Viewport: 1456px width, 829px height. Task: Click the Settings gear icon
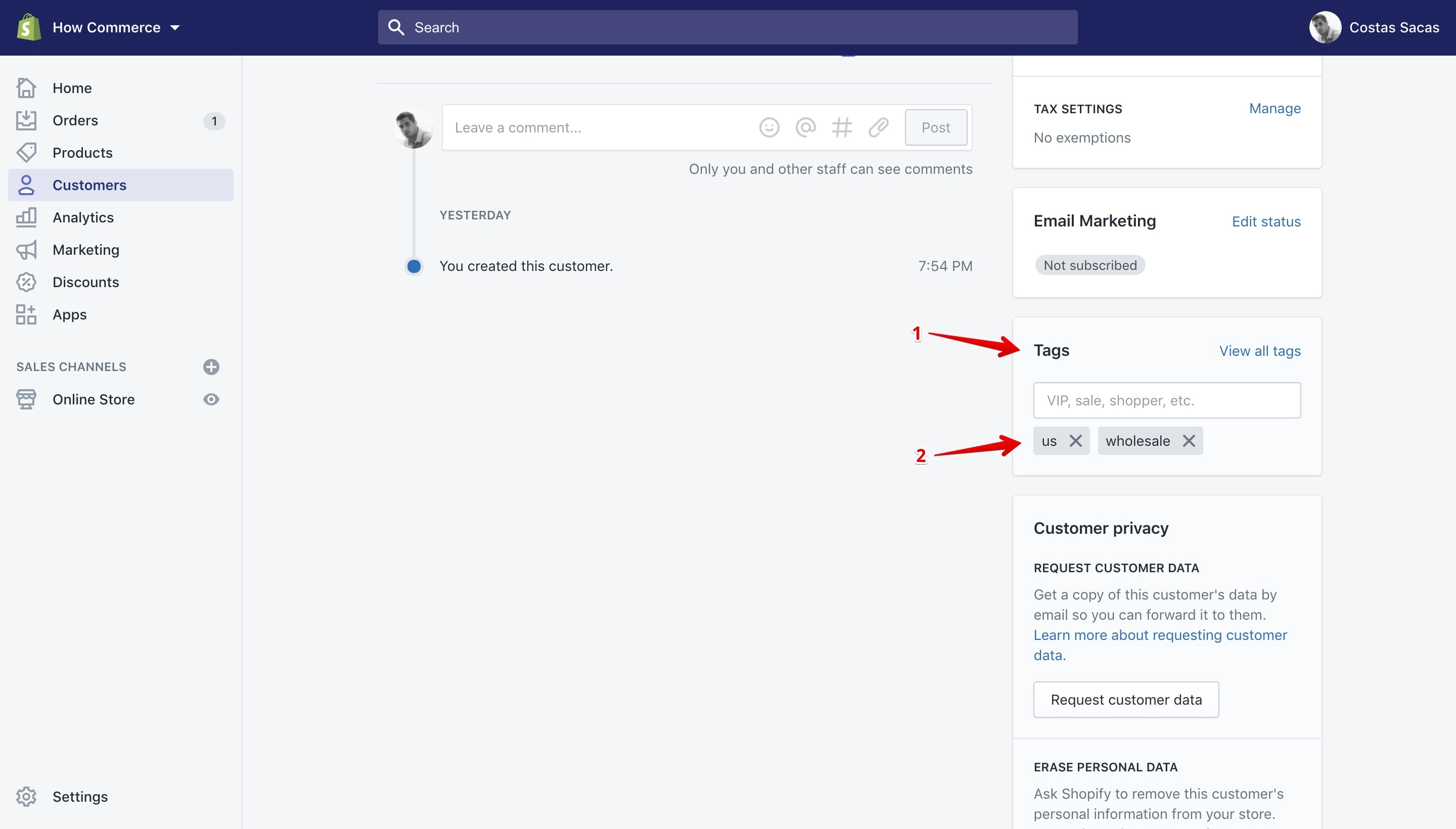[x=26, y=797]
